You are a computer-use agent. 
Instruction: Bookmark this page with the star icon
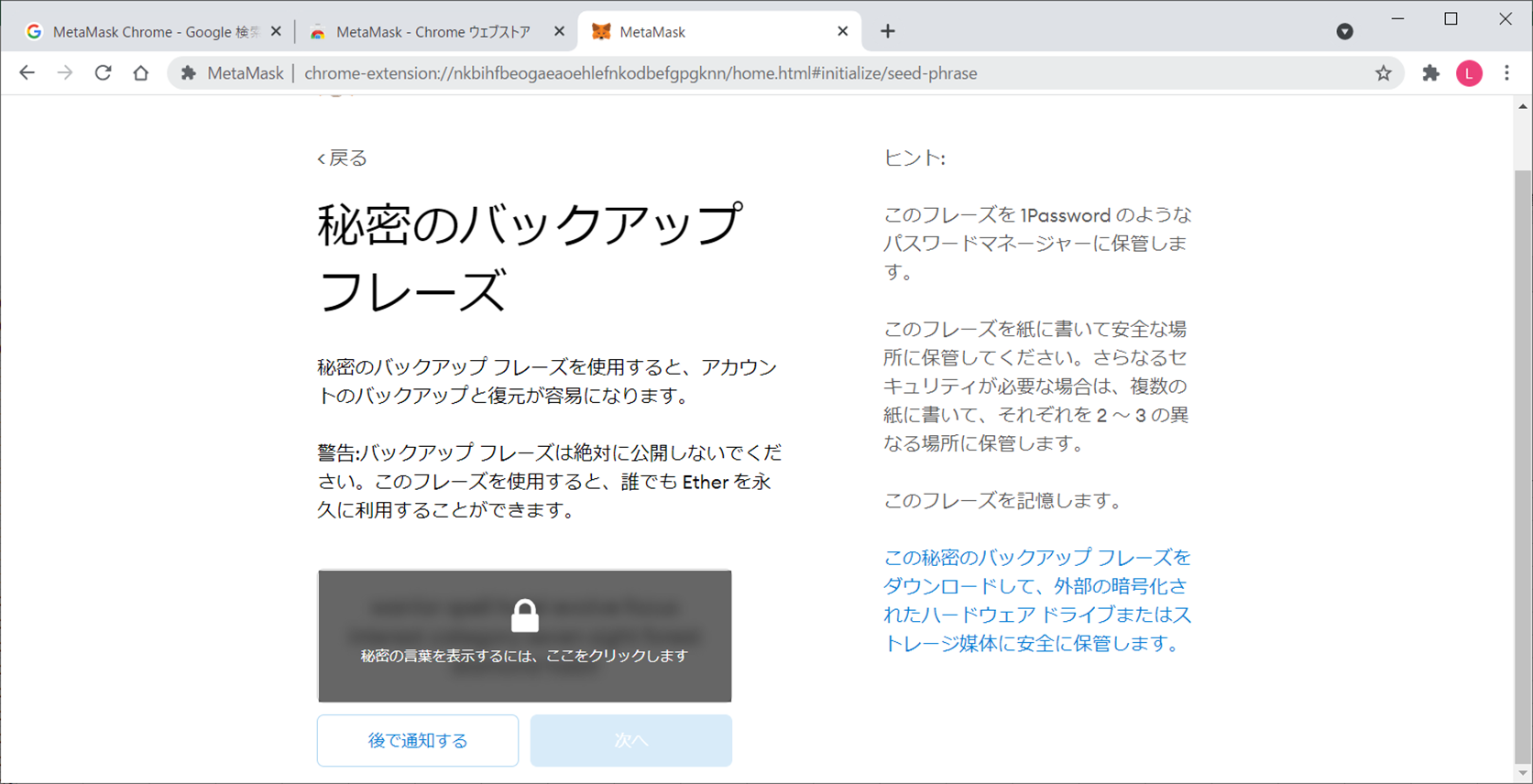(x=1384, y=73)
